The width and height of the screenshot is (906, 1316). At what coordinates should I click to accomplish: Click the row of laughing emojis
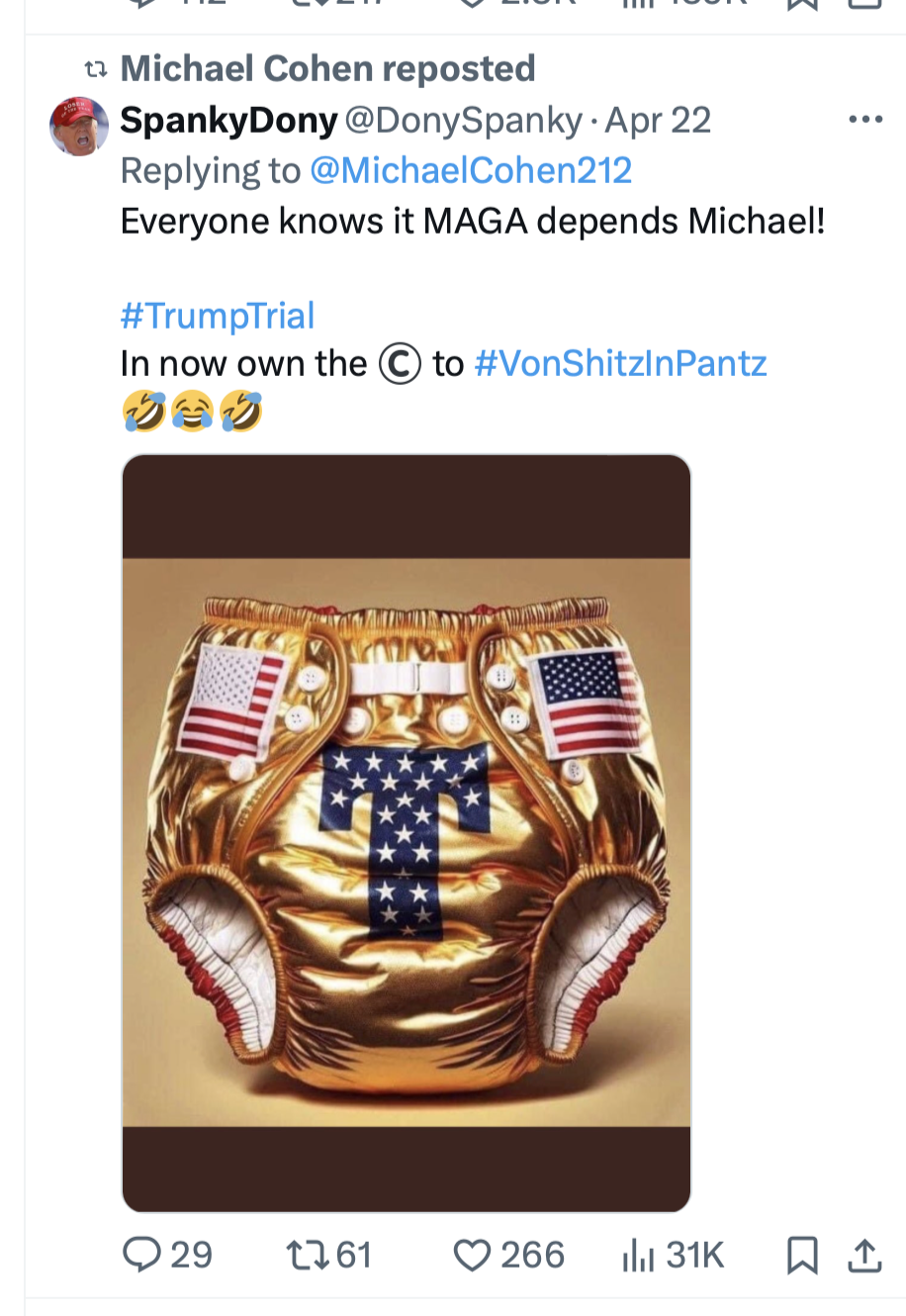pyautogui.click(x=192, y=411)
